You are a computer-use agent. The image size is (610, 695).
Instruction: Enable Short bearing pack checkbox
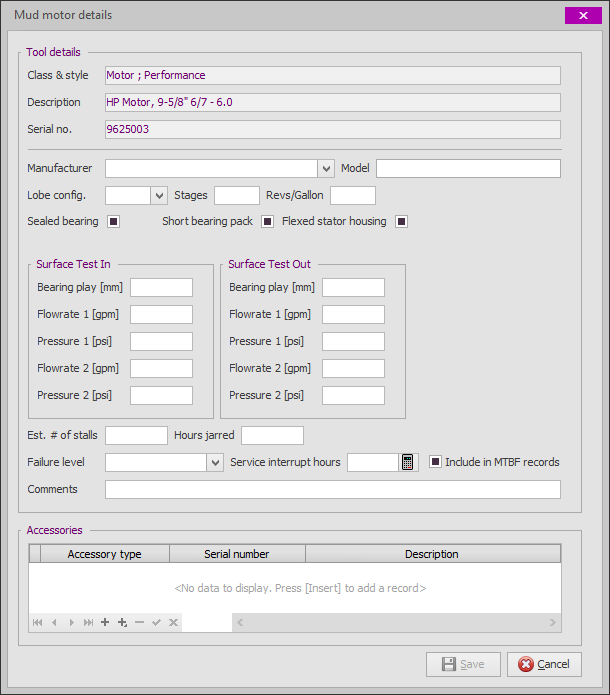(x=267, y=221)
